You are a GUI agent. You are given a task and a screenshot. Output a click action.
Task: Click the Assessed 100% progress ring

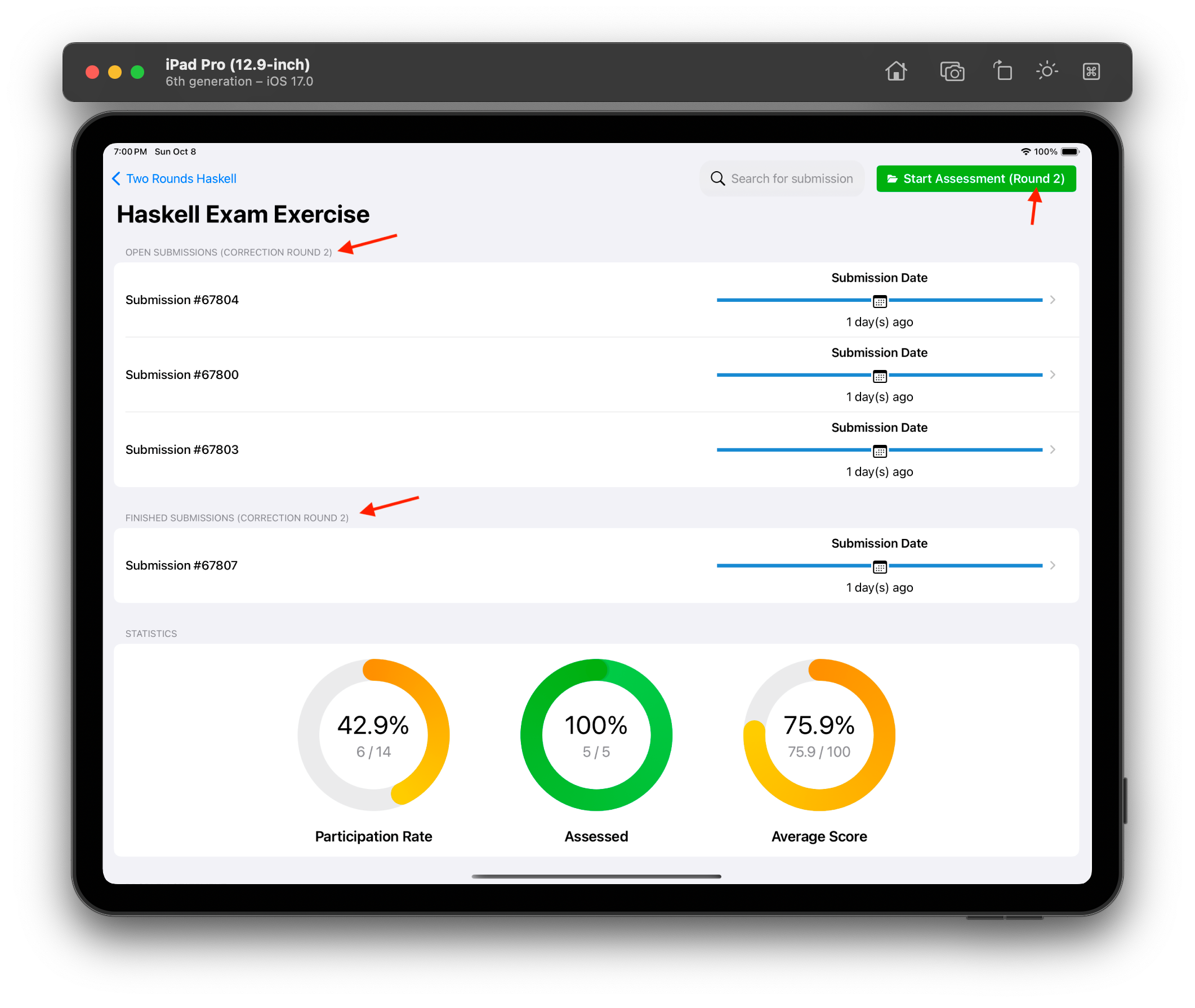click(596, 734)
